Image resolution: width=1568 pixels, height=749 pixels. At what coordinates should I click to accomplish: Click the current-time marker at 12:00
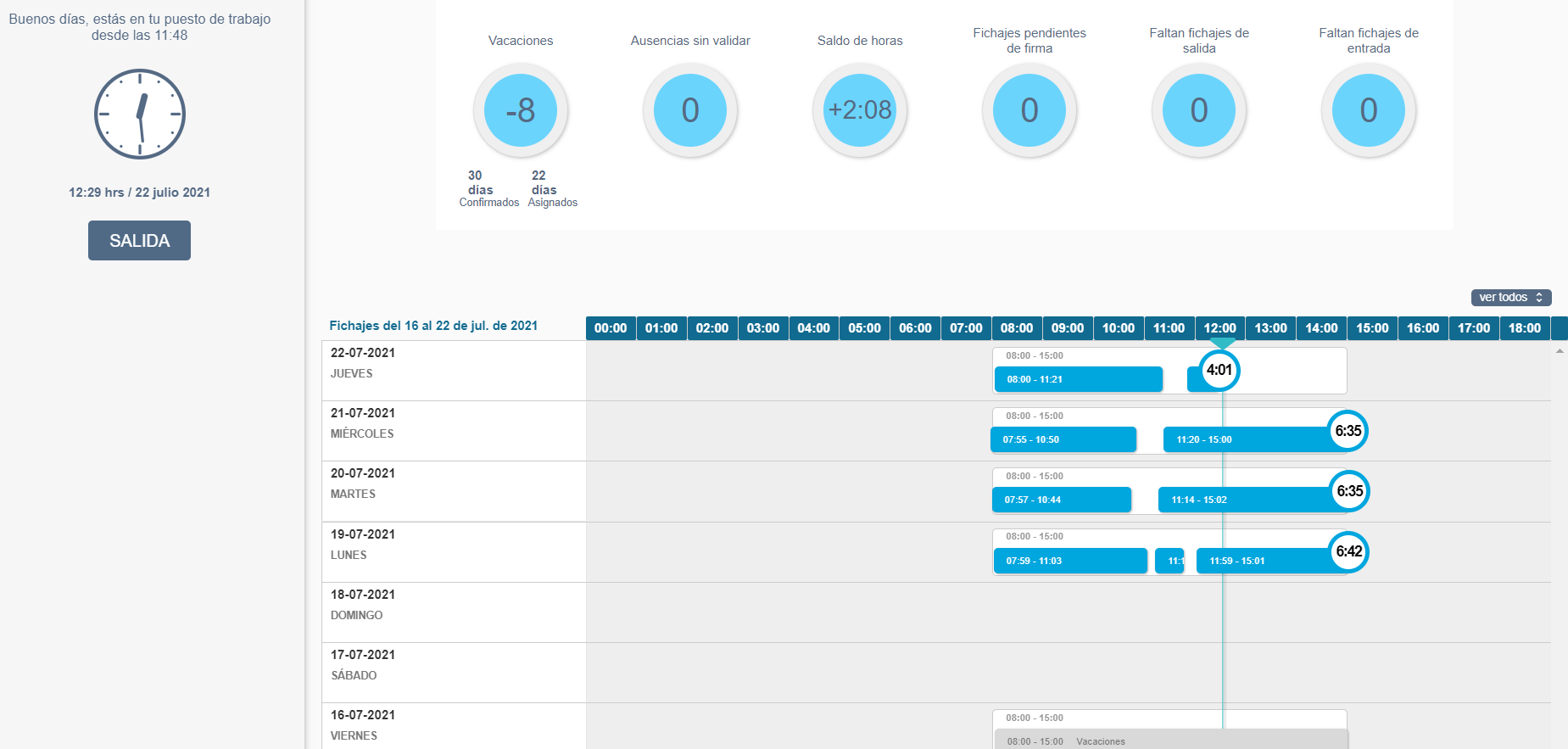pos(1222,343)
